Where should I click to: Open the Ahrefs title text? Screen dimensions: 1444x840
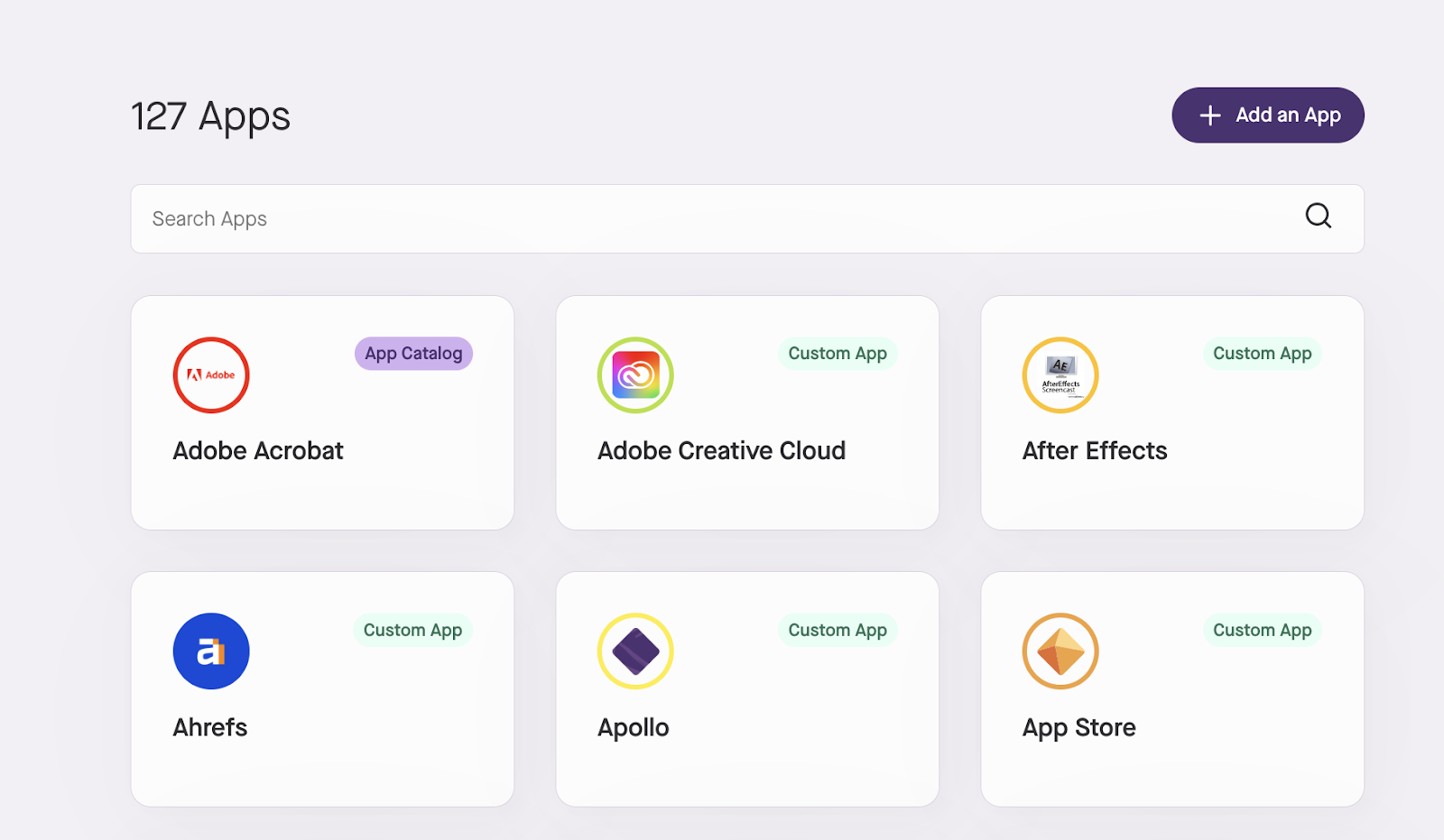209,727
